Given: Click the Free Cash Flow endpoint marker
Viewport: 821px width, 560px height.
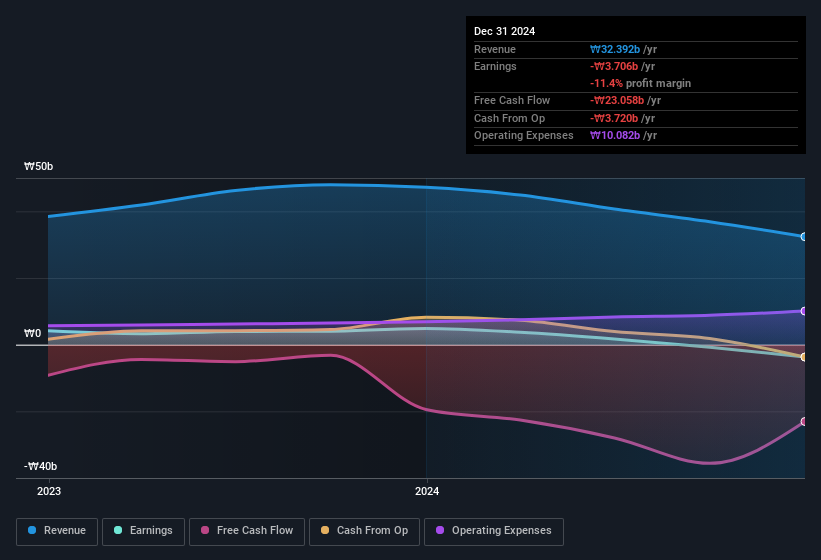Looking at the screenshot, I should tap(804, 421).
